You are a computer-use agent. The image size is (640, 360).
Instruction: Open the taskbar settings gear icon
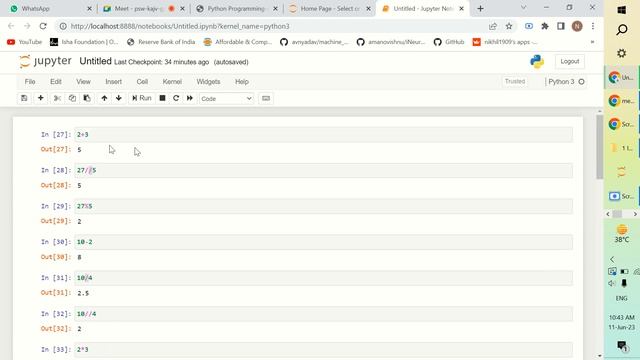[x=622, y=53]
